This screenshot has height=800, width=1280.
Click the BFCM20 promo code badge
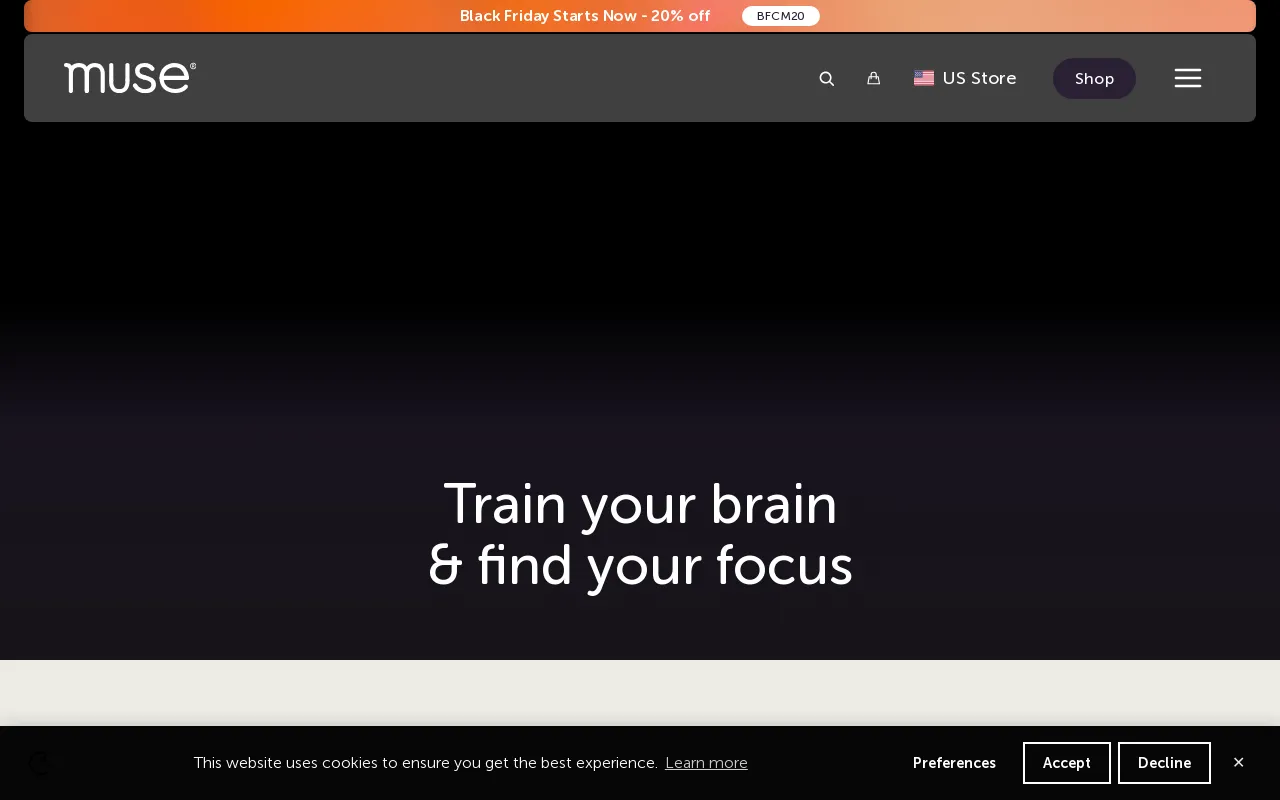pos(781,16)
